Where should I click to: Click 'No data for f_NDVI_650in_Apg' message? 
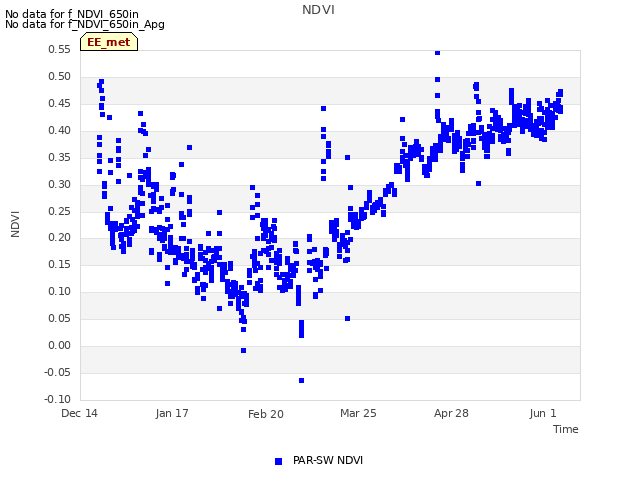click(x=85, y=24)
